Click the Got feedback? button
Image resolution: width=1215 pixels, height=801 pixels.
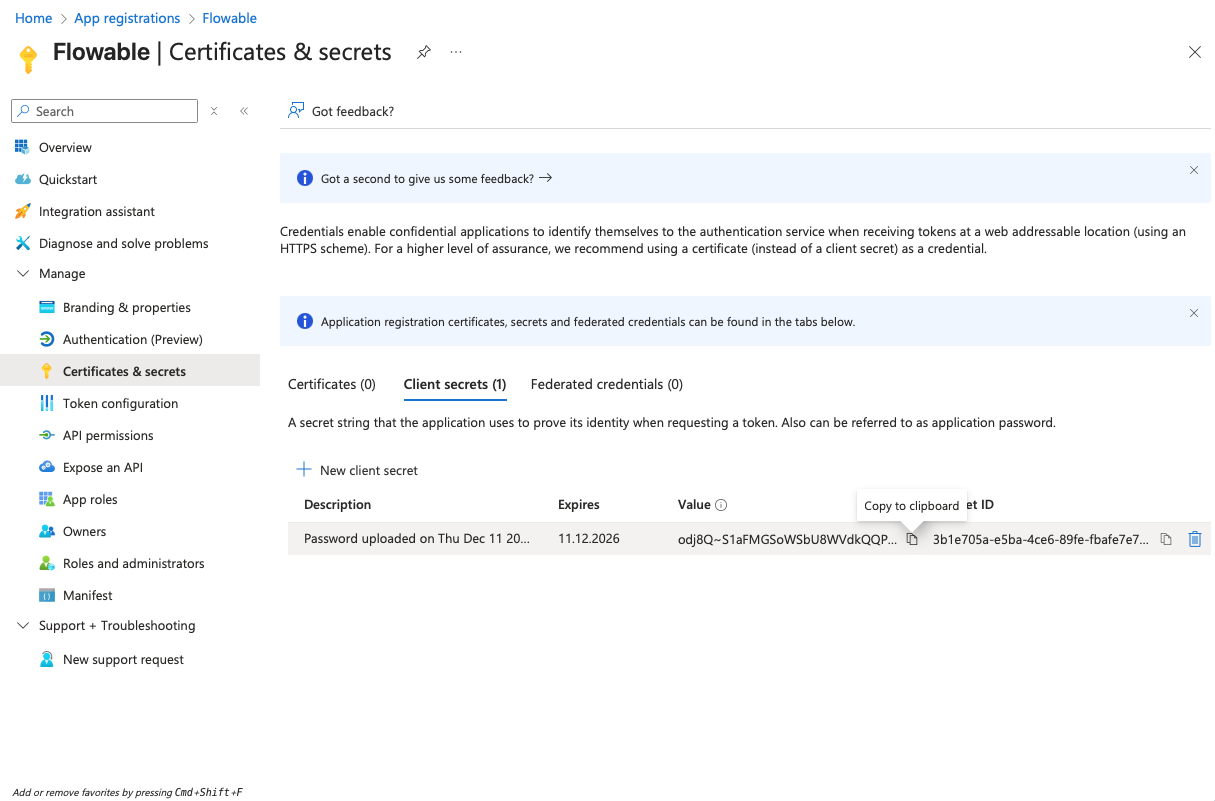click(341, 111)
